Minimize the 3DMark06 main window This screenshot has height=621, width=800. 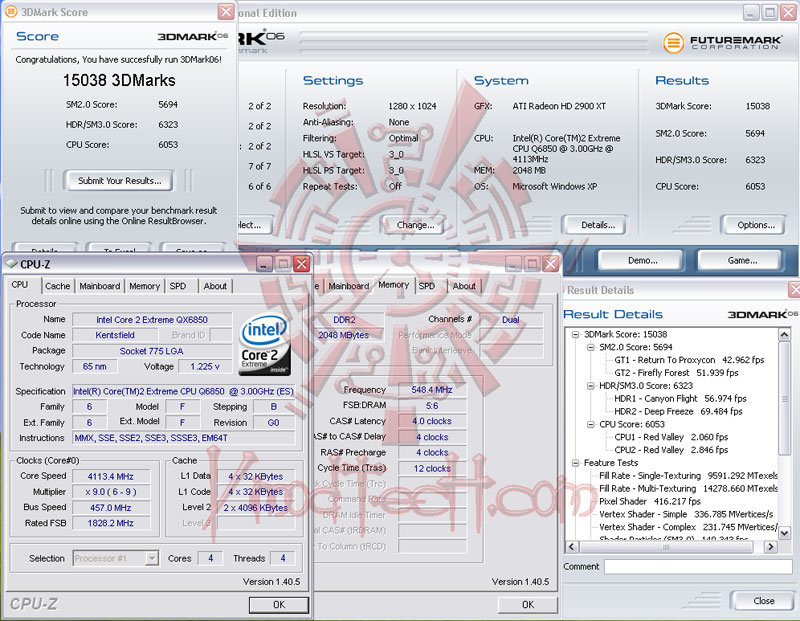pos(751,12)
